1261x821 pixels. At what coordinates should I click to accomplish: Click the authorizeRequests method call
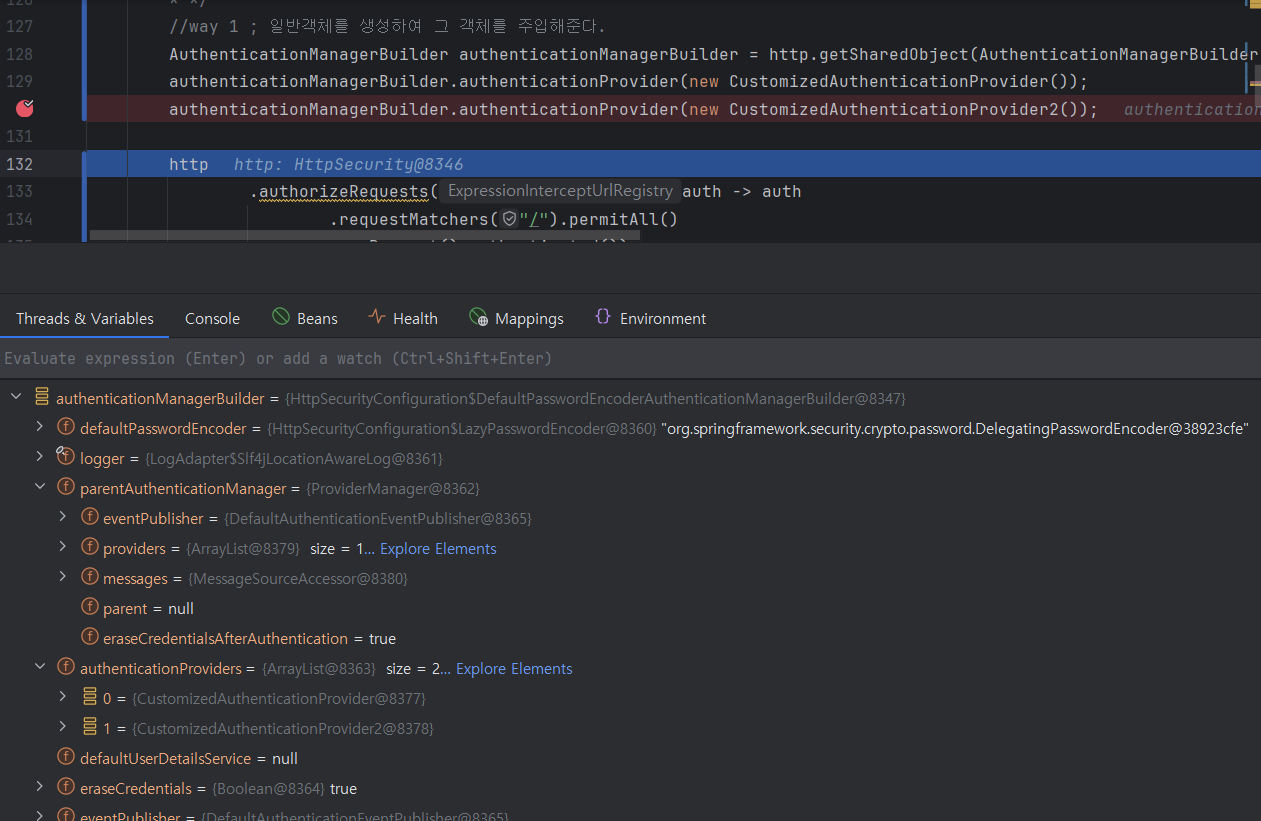pyautogui.click(x=344, y=191)
